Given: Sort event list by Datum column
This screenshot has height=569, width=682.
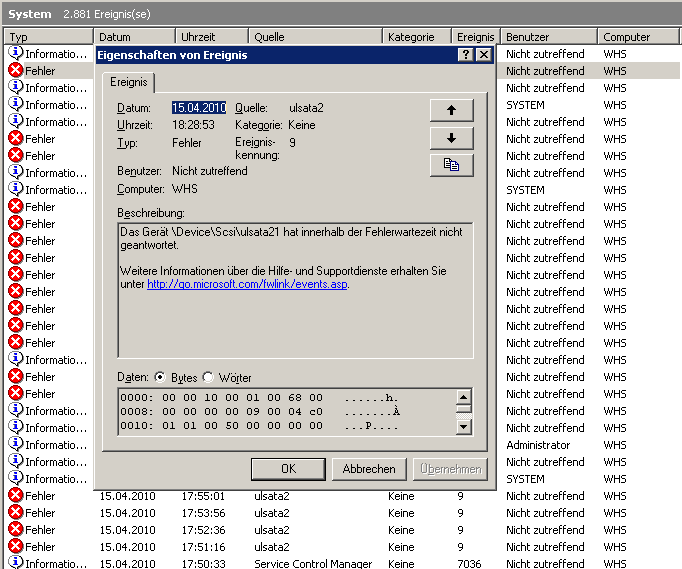Looking at the screenshot, I should (x=134, y=37).
